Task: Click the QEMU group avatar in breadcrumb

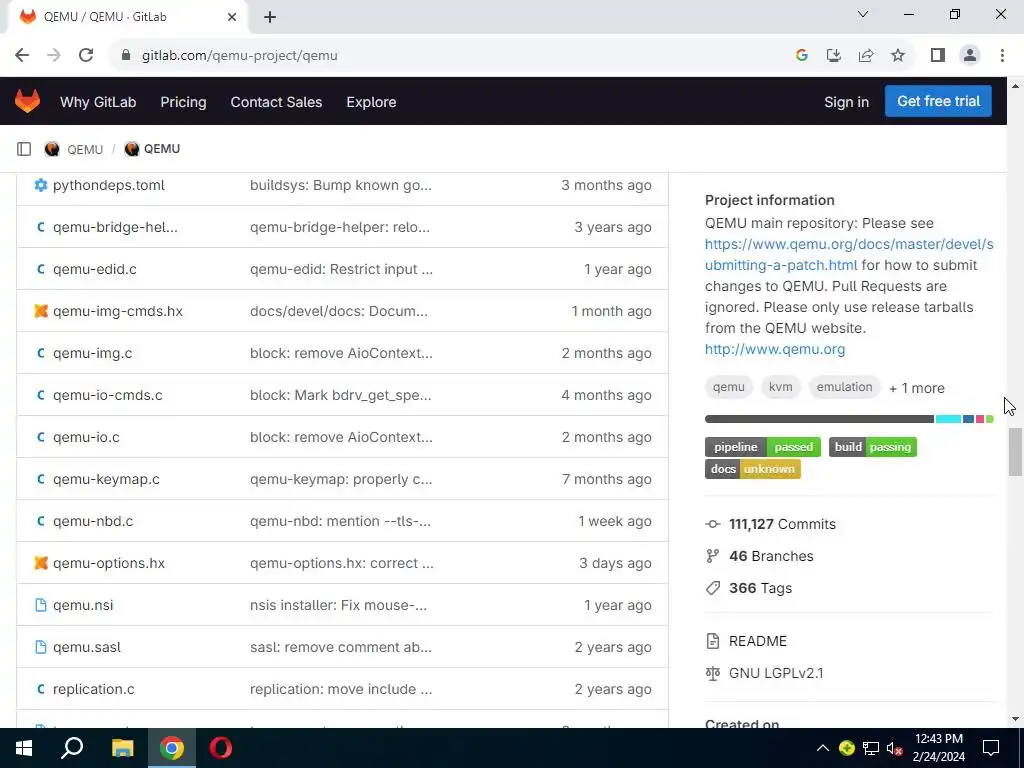Action: point(52,149)
